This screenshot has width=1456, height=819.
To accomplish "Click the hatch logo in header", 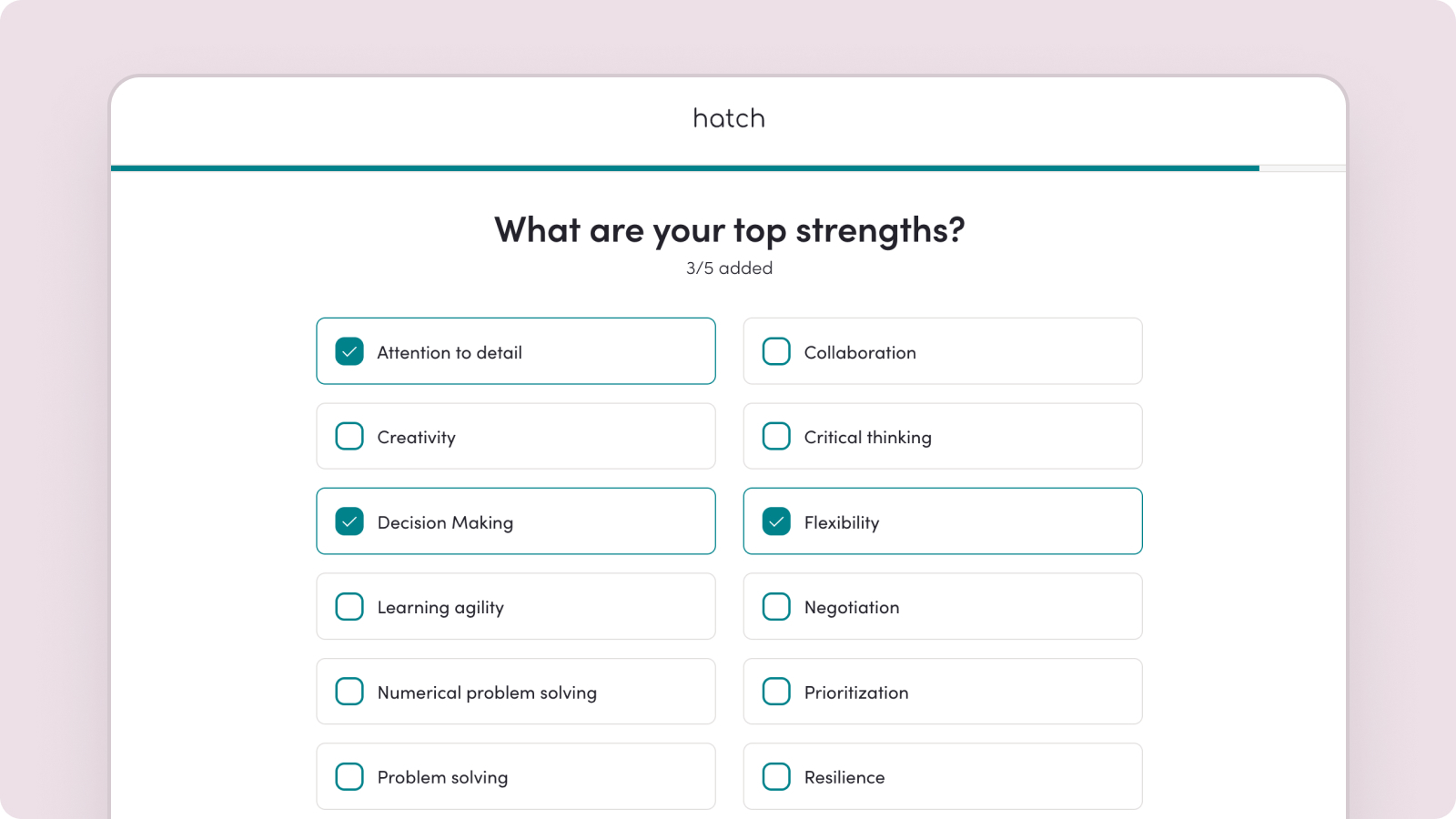I will [x=729, y=118].
